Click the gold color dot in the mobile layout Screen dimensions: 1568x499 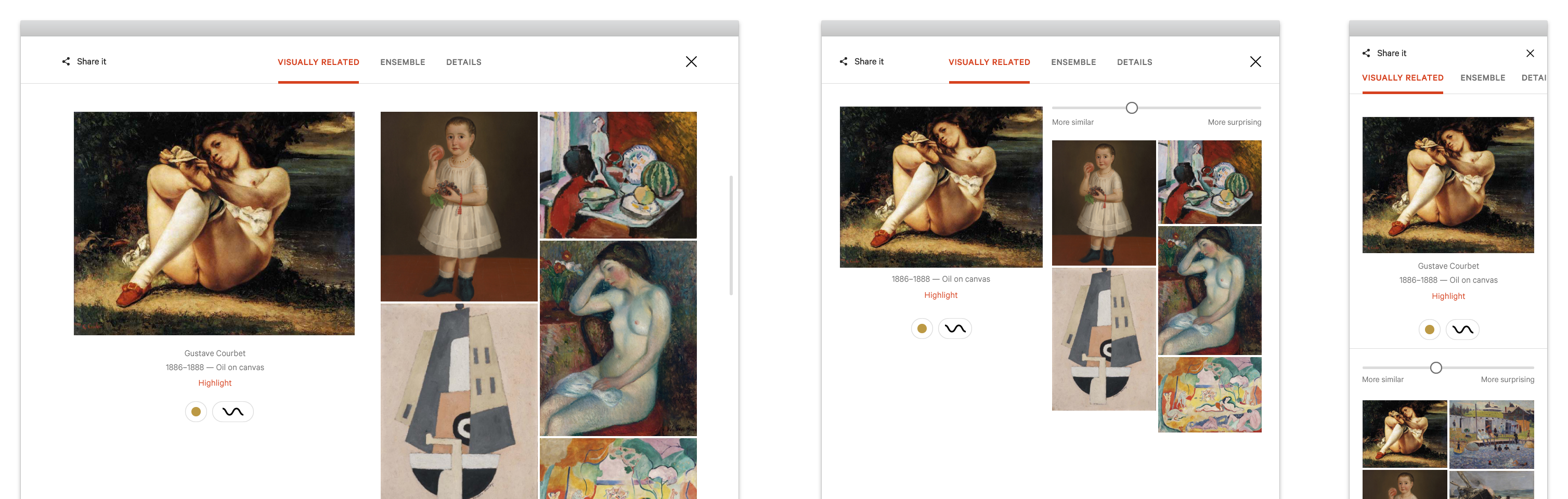click(x=1429, y=330)
